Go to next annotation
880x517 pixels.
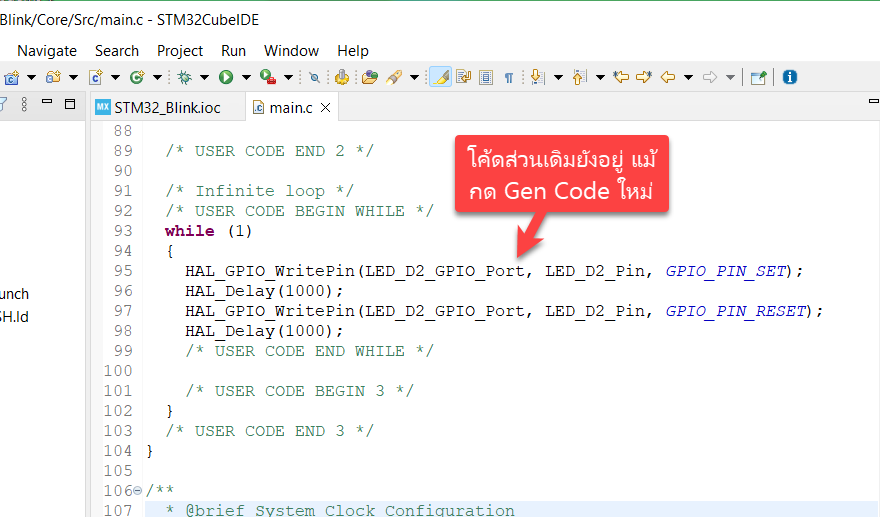(537, 77)
